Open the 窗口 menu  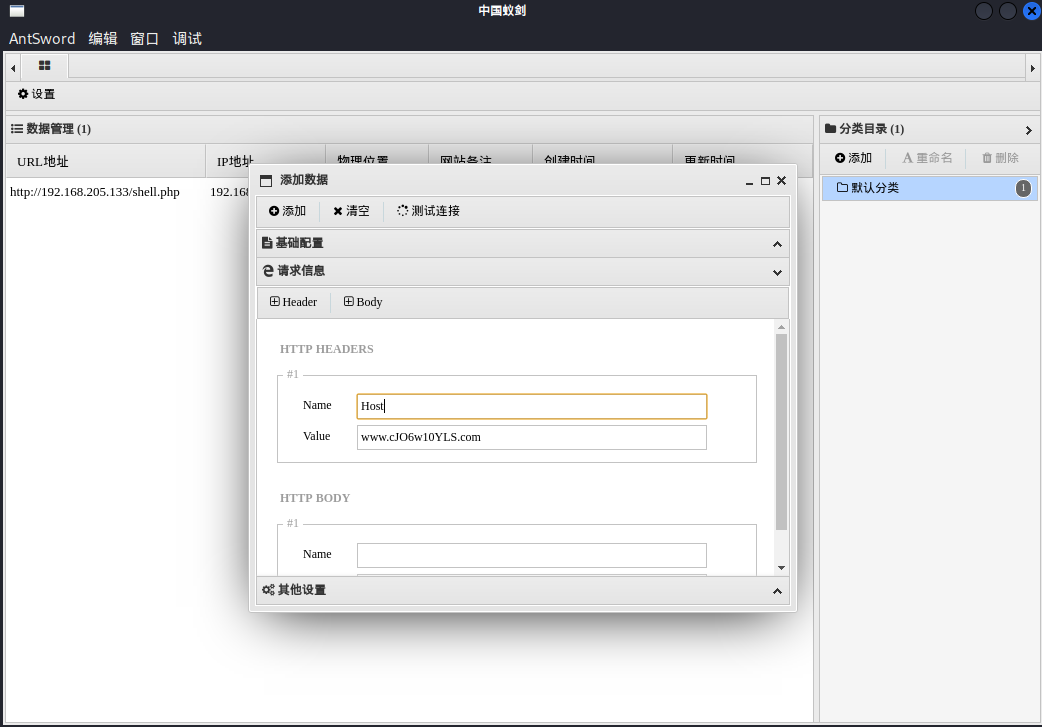(x=144, y=39)
